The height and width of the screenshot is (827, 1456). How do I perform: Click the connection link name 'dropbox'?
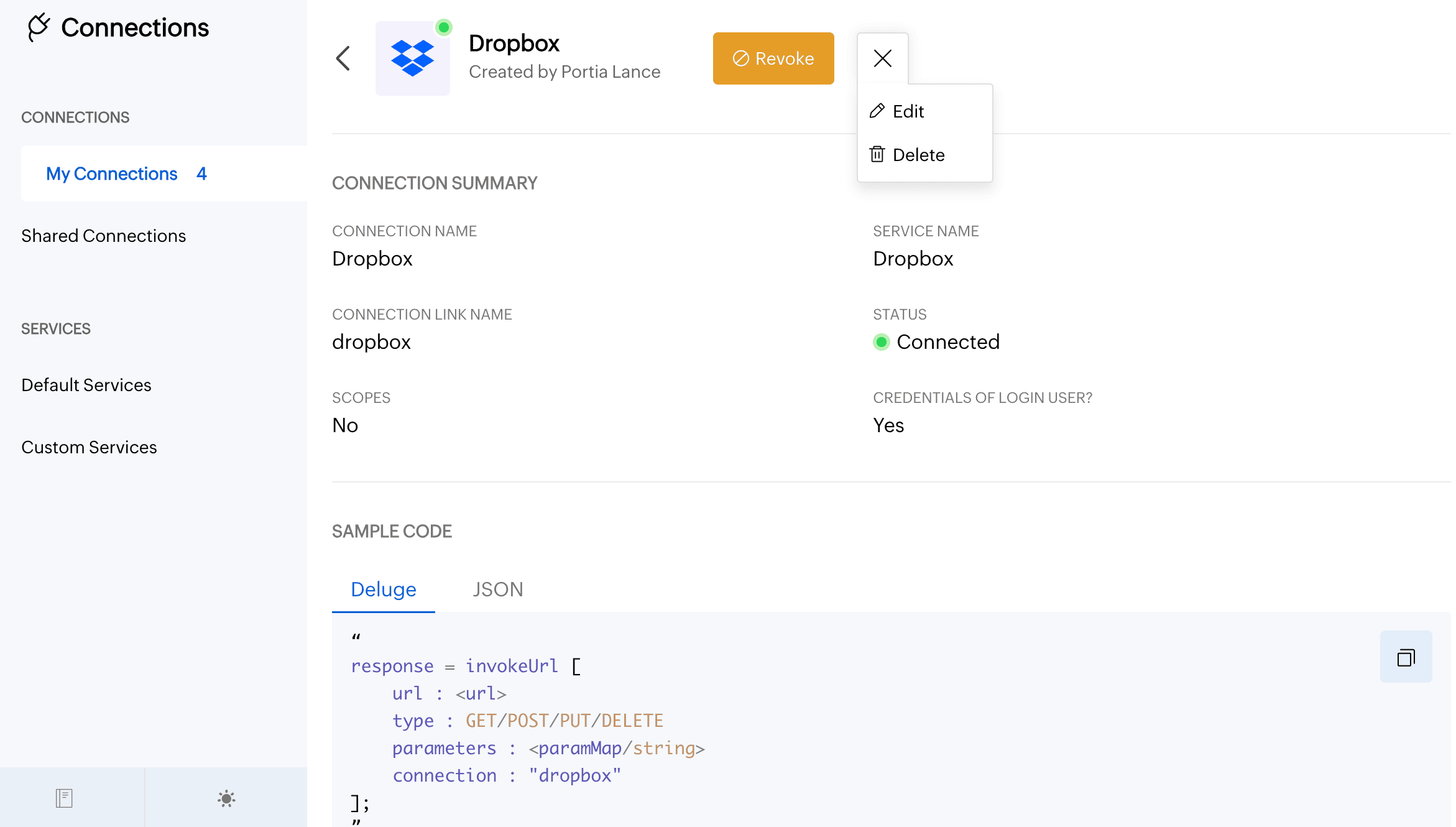coord(371,342)
